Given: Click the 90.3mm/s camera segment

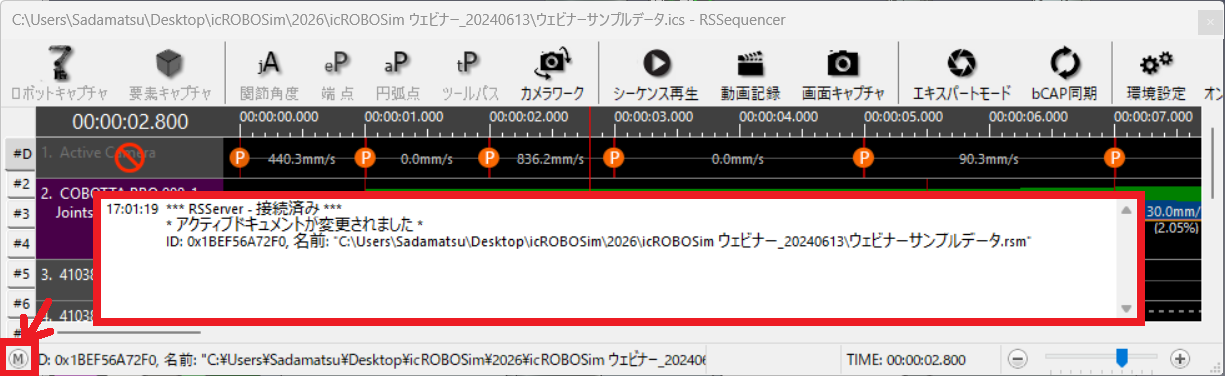Looking at the screenshot, I should (988, 158).
